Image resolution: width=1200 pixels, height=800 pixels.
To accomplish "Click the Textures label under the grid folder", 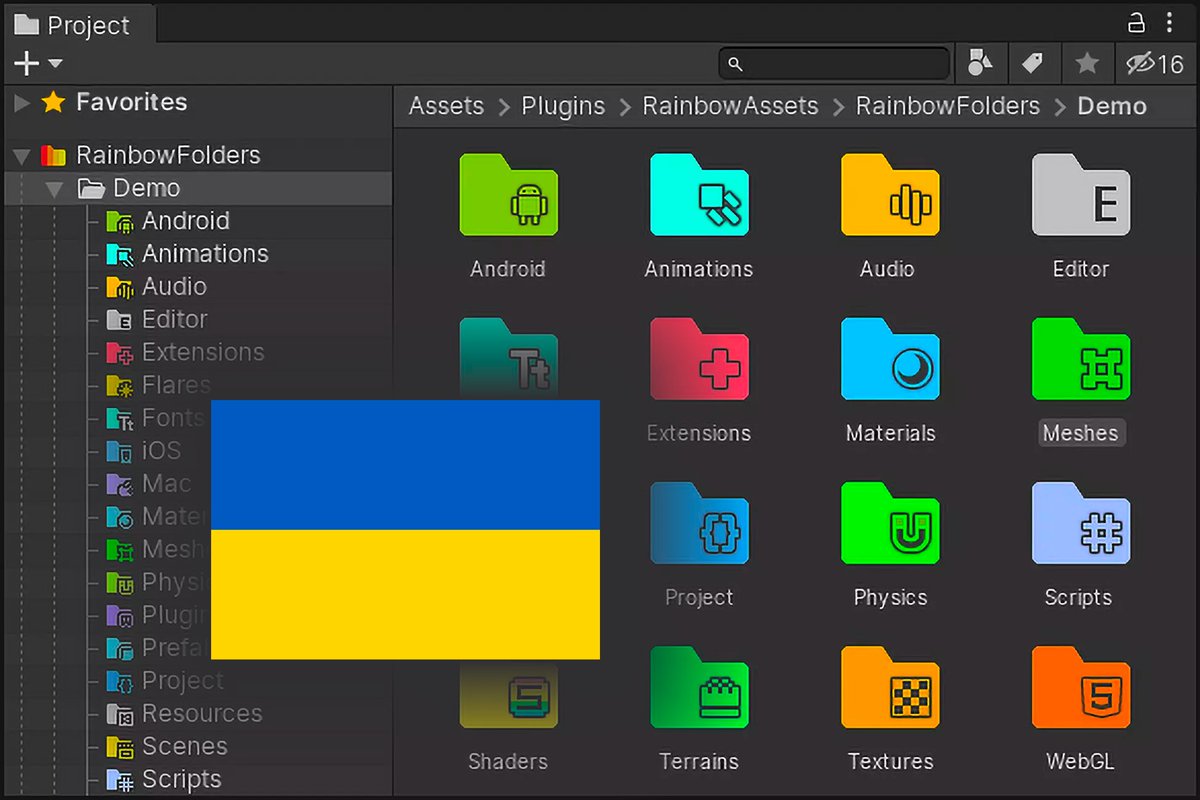I will coord(890,761).
